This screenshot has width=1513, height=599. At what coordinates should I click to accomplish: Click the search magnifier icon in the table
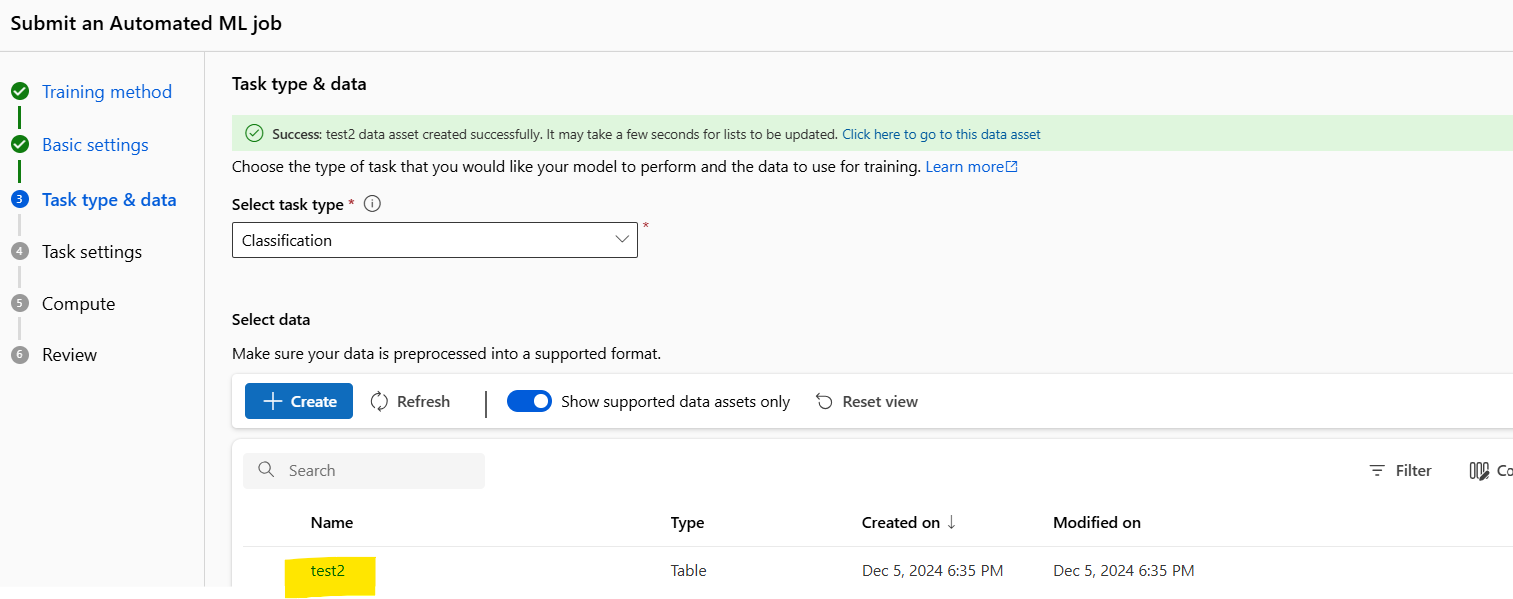(x=265, y=470)
